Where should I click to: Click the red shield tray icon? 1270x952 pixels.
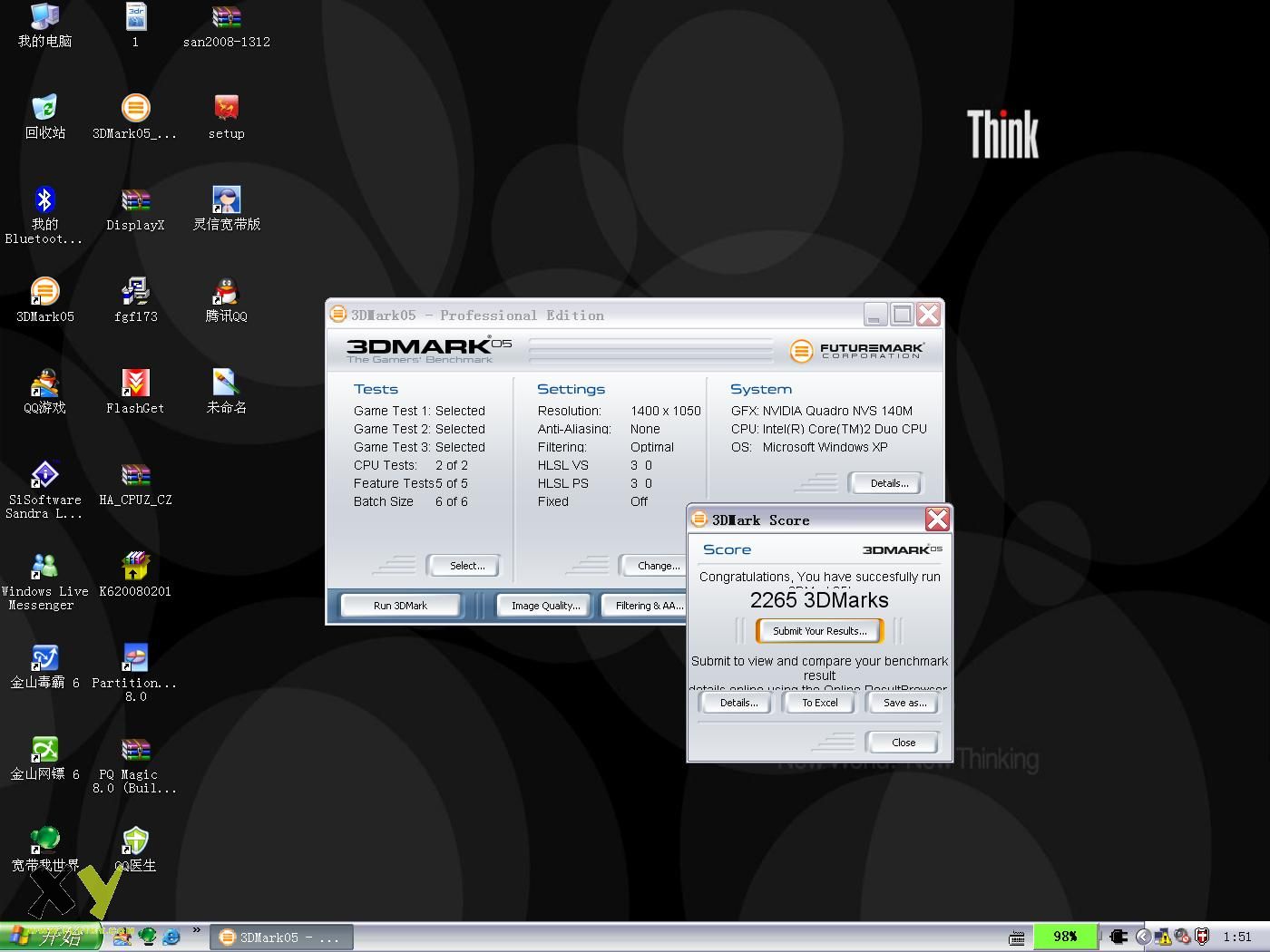coord(1202,937)
